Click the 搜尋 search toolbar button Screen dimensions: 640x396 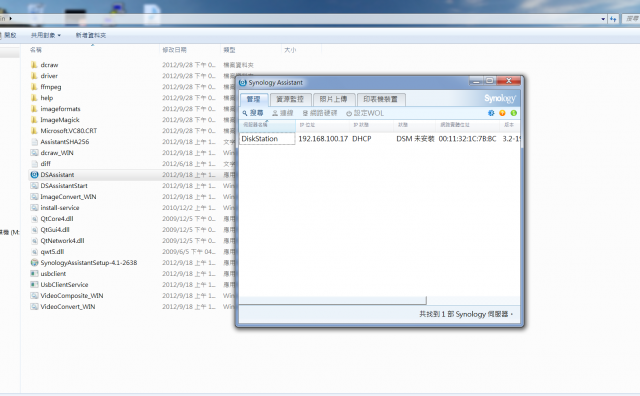pos(253,113)
